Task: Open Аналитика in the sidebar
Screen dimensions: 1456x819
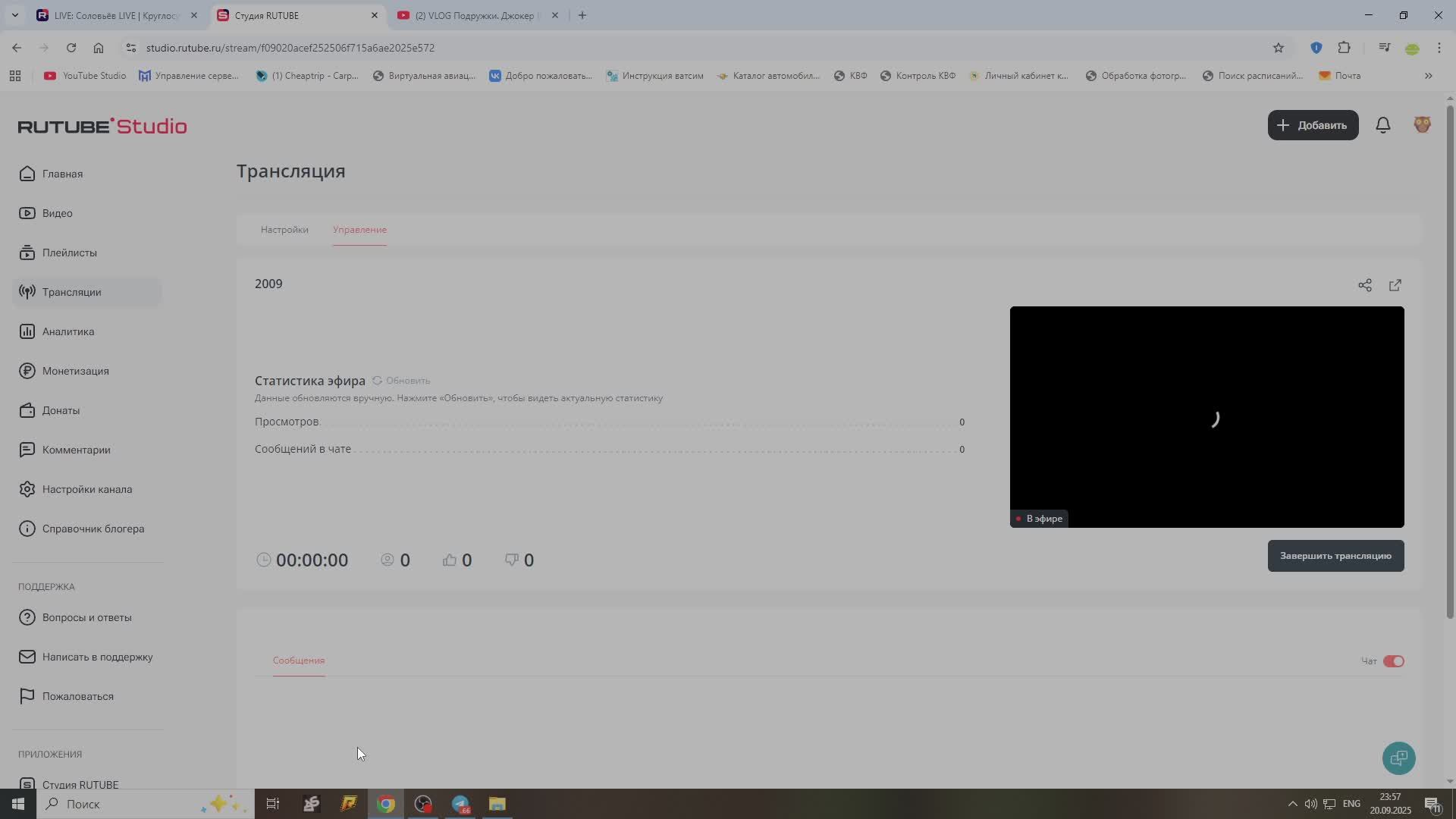Action: (x=68, y=331)
